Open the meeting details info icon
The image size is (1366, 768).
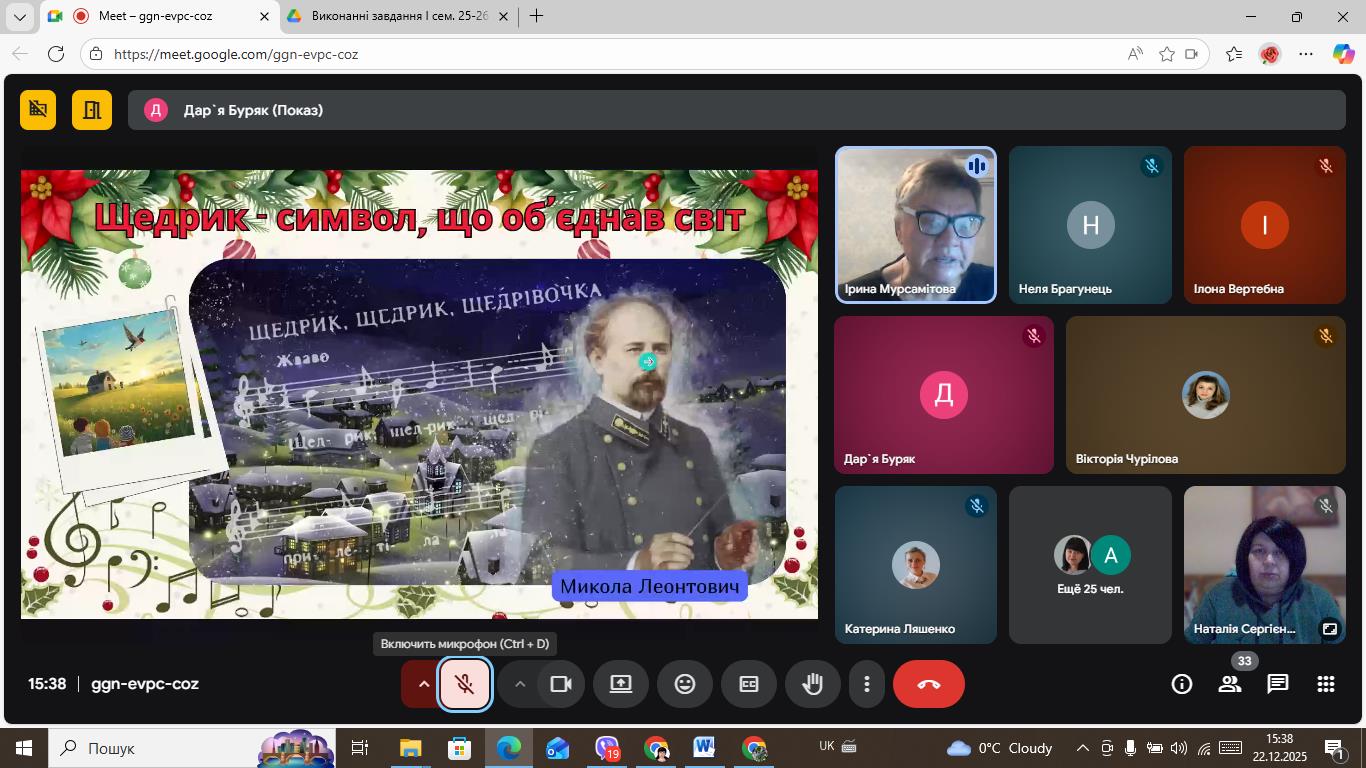pyautogui.click(x=1182, y=684)
